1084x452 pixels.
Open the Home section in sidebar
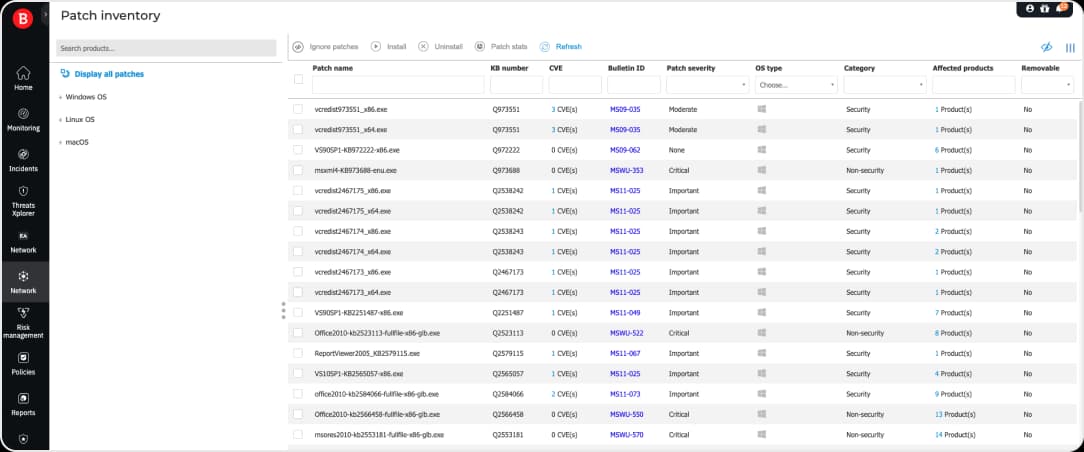click(x=24, y=78)
